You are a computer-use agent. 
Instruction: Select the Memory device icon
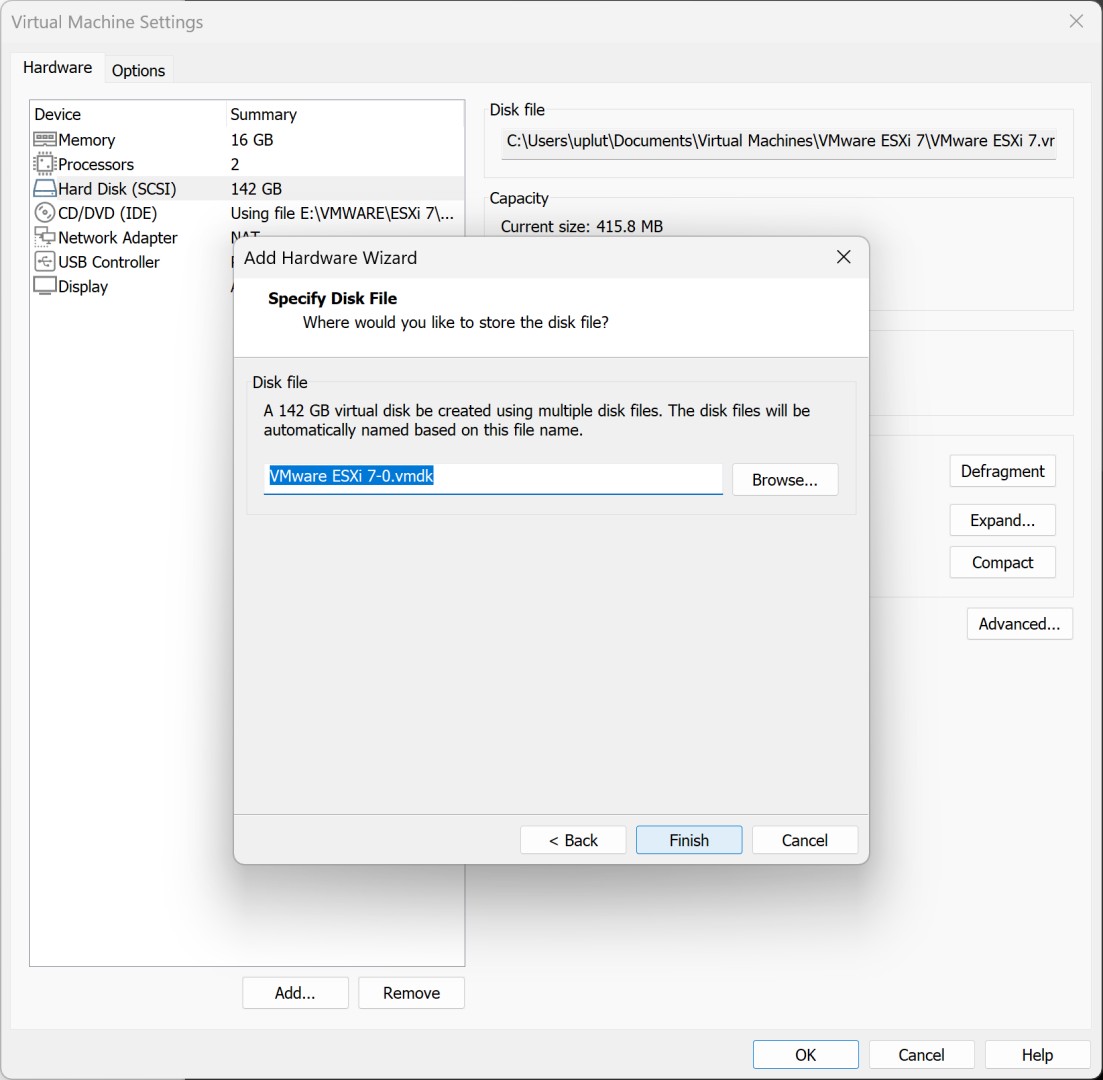tap(44, 139)
